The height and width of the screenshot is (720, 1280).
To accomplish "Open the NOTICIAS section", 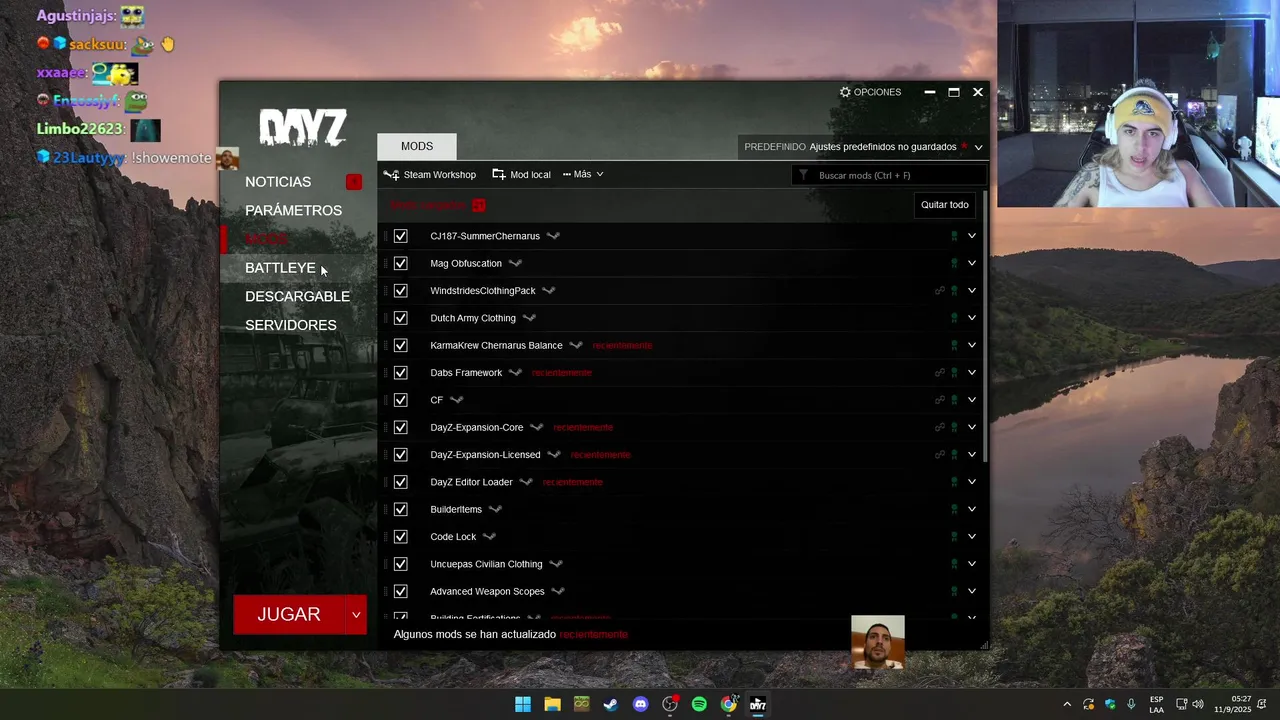I will [x=278, y=182].
